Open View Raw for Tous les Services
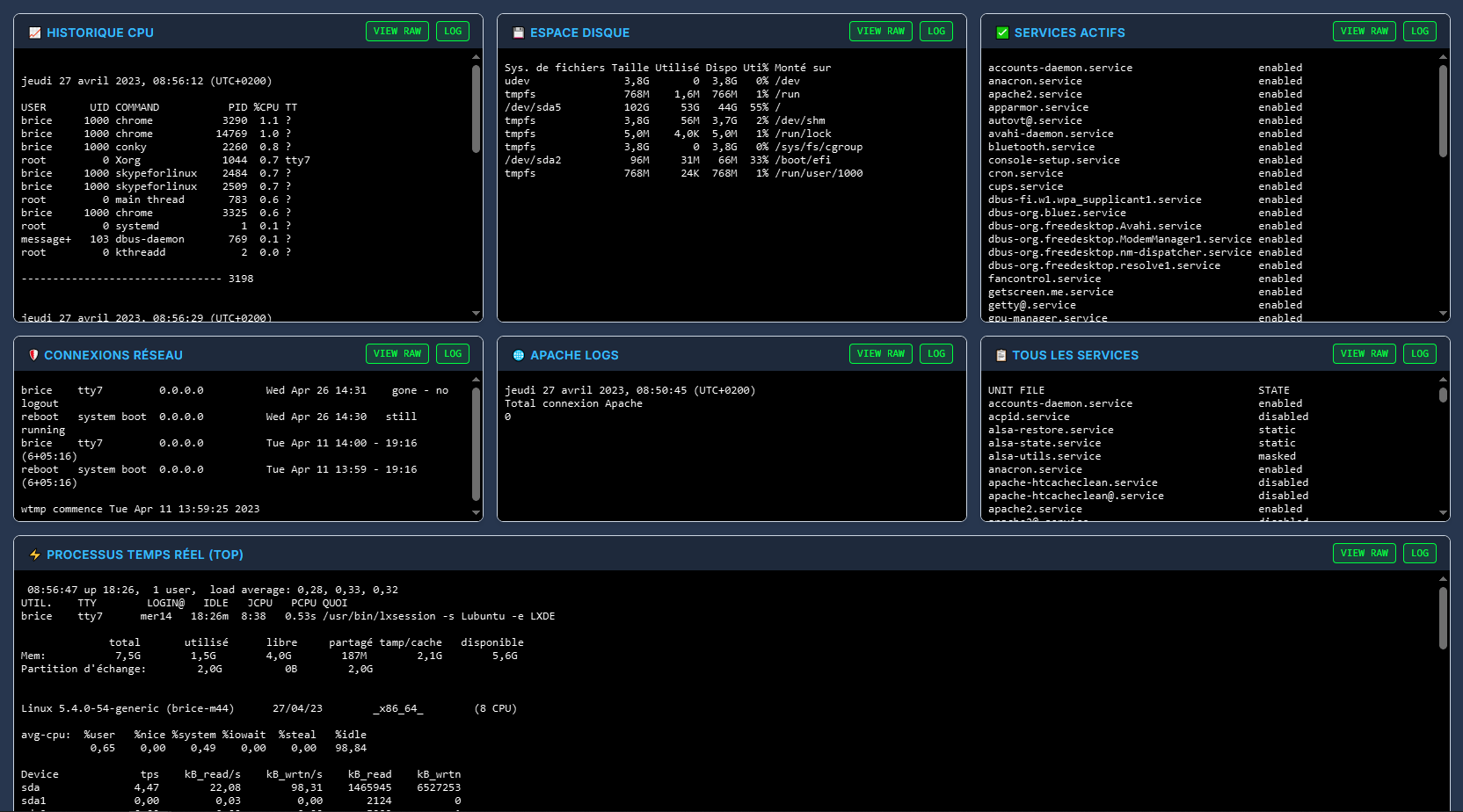Image resolution: width=1463 pixels, height=812 pixels. (x=1365, y=353)
